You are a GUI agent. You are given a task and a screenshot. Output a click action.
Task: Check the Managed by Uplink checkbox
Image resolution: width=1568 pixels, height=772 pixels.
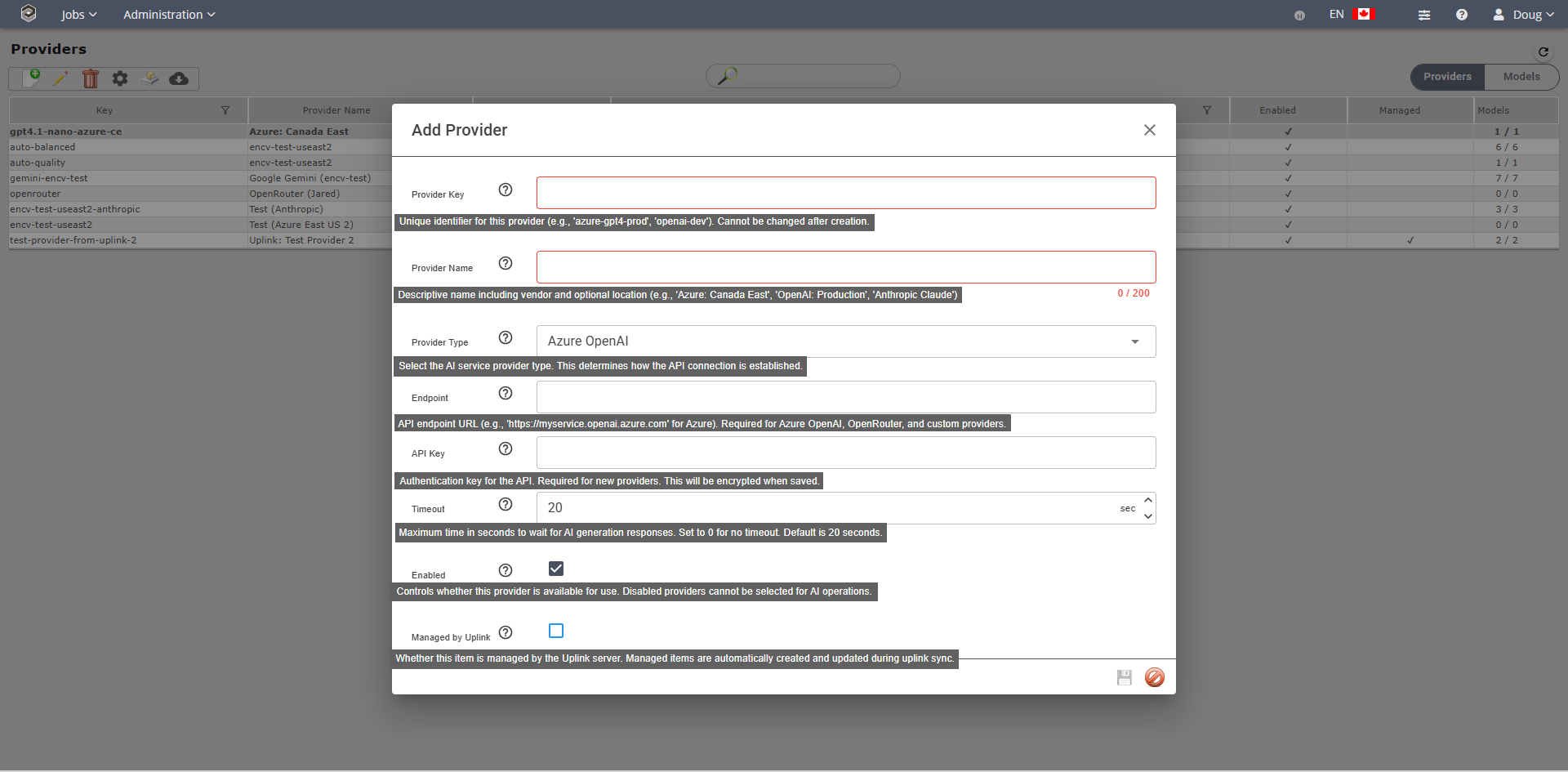coord(556,631)
